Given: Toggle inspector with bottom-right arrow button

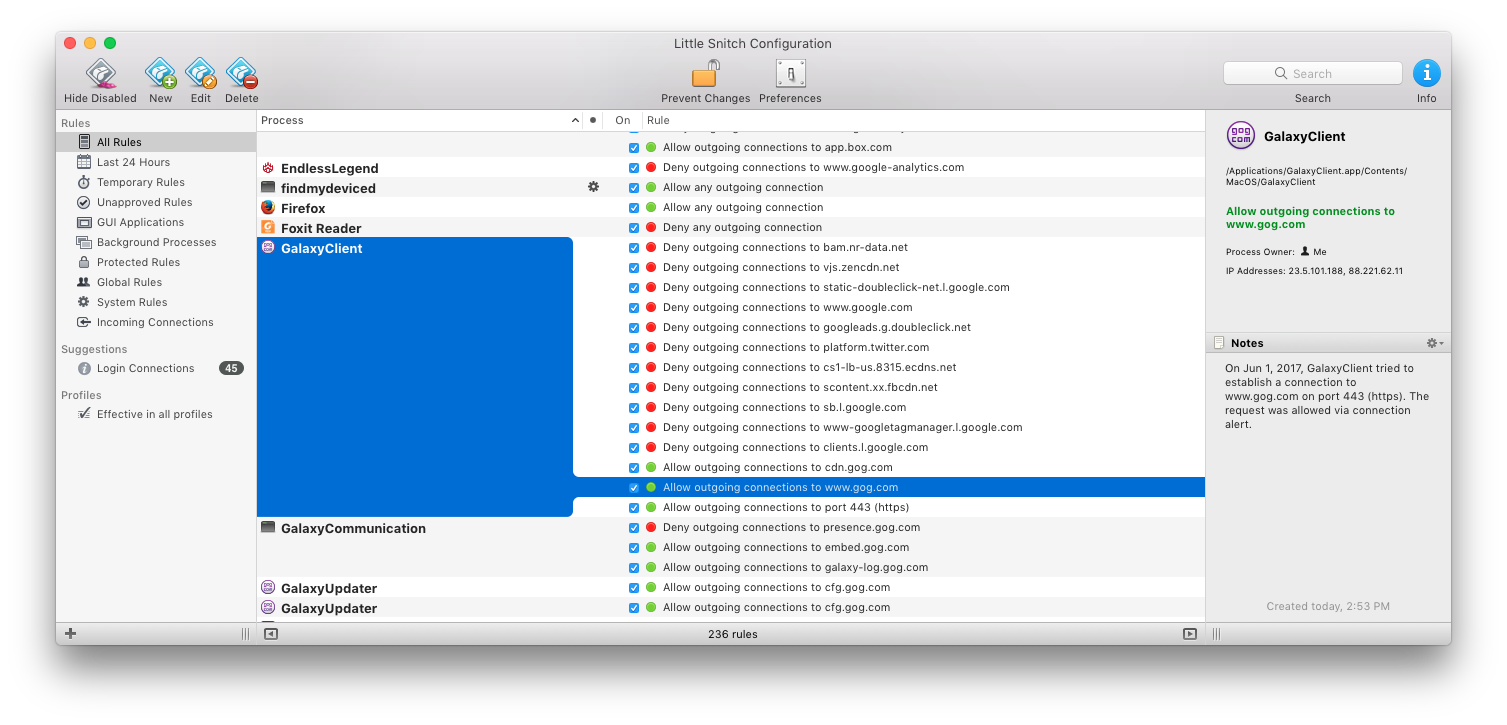Looking at the screenshot, I should (x=1189, y=633).
